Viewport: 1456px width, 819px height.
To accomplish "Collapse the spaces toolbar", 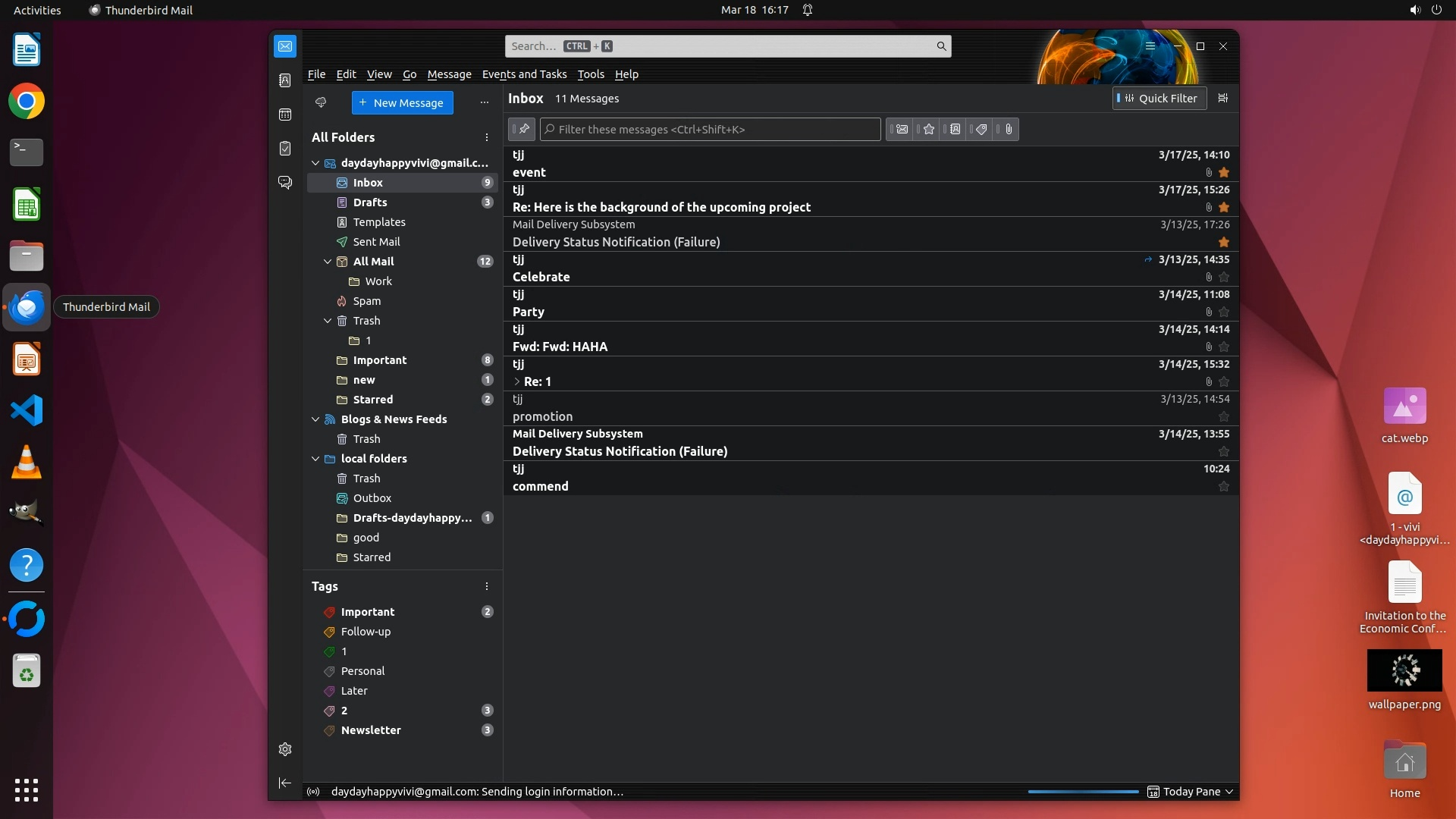I will [x=285, y=783].
